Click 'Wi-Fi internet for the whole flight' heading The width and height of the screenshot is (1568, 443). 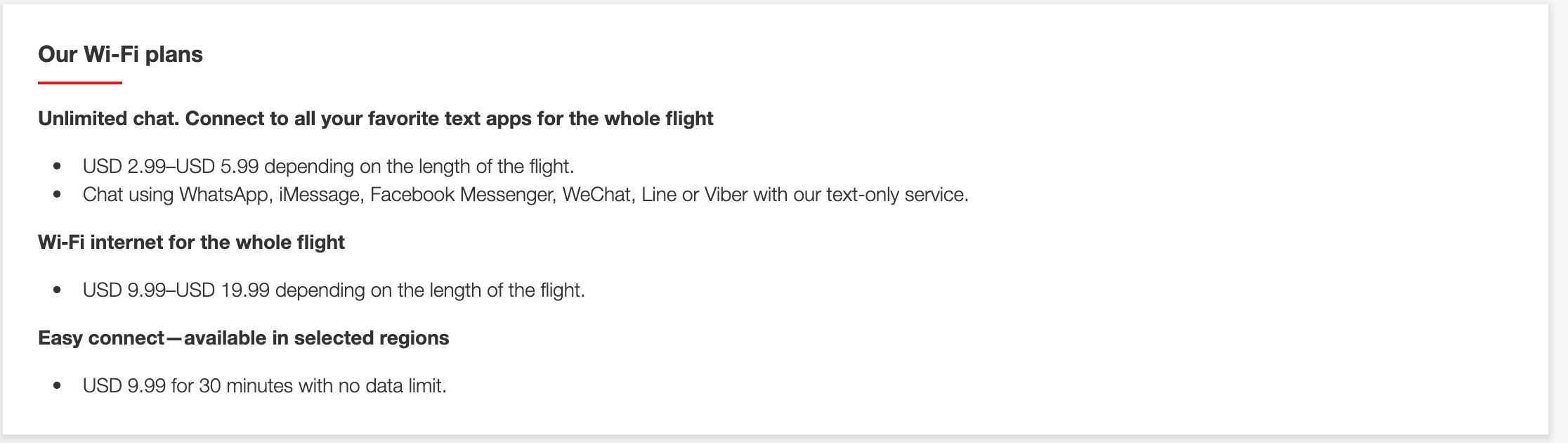pos(191,243)
